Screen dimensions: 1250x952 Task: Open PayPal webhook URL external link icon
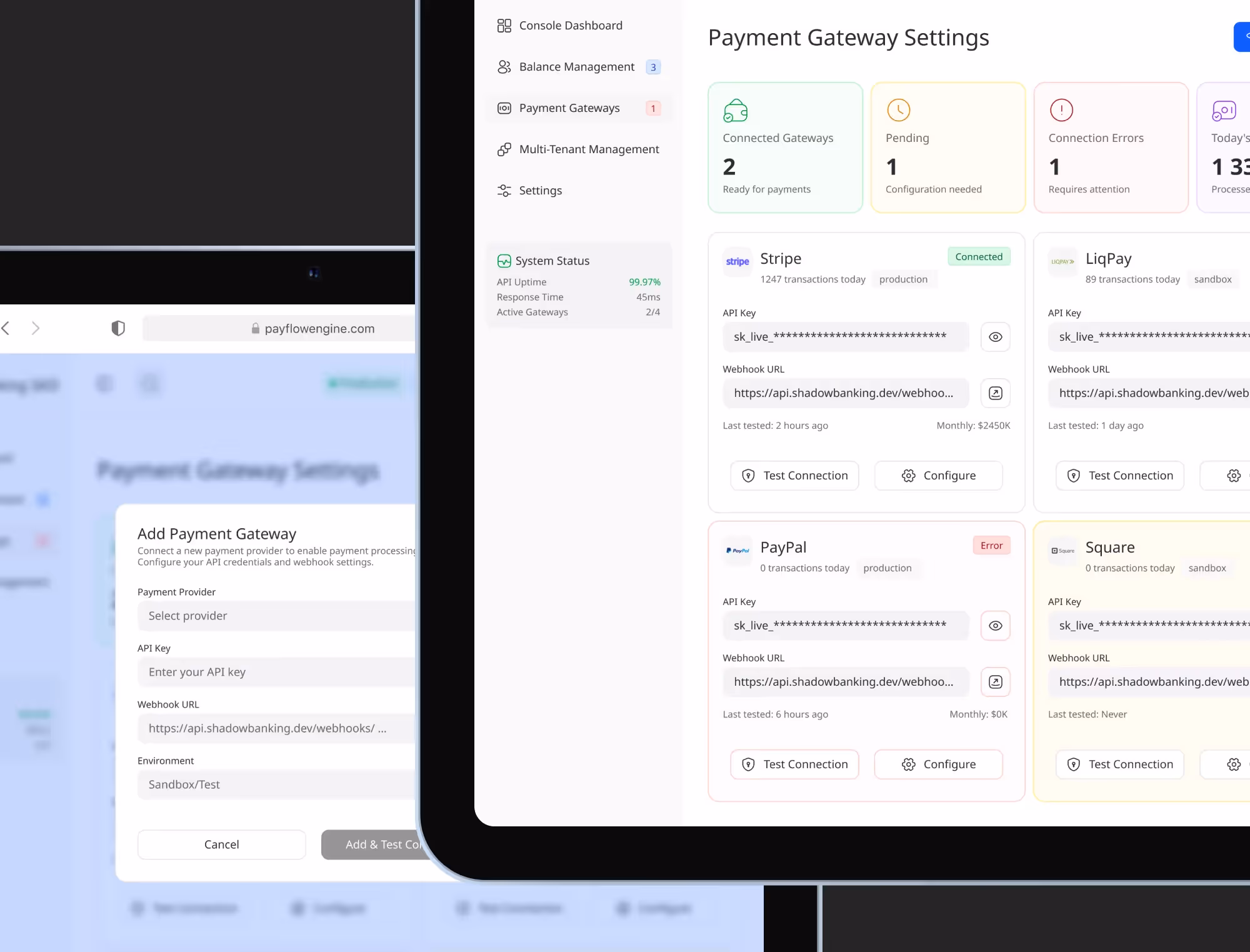(x=995, y=682)
